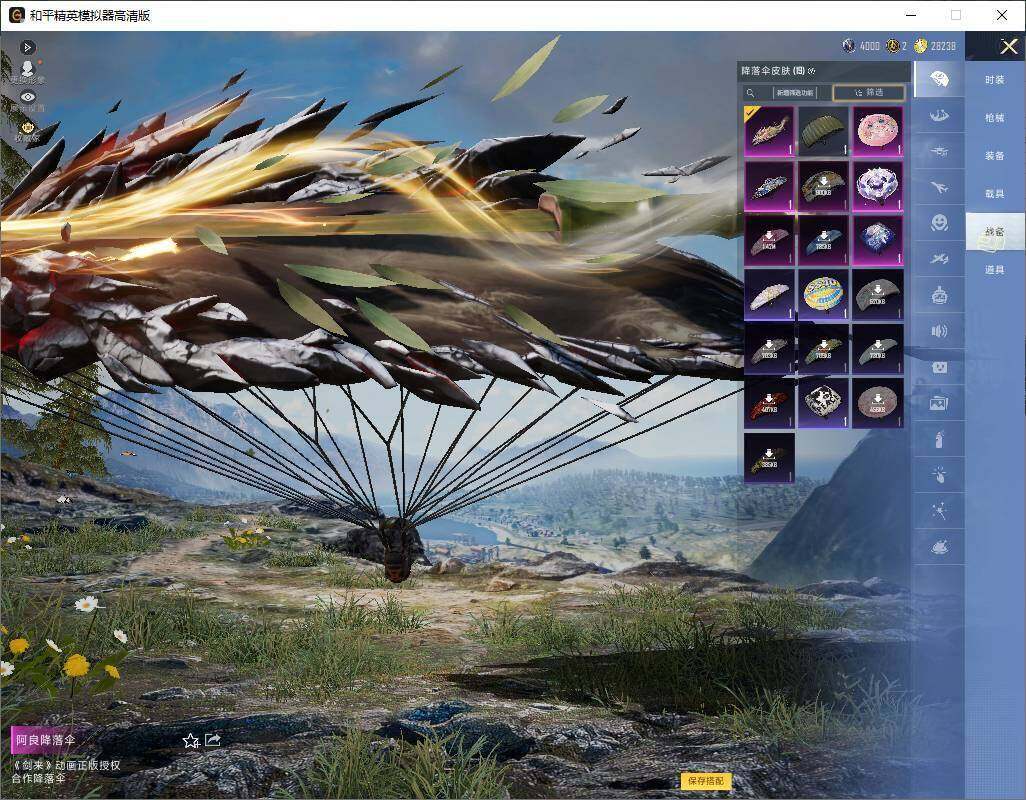
Task: Open the golden collection badge icon
Action: (x=27, y=127)
